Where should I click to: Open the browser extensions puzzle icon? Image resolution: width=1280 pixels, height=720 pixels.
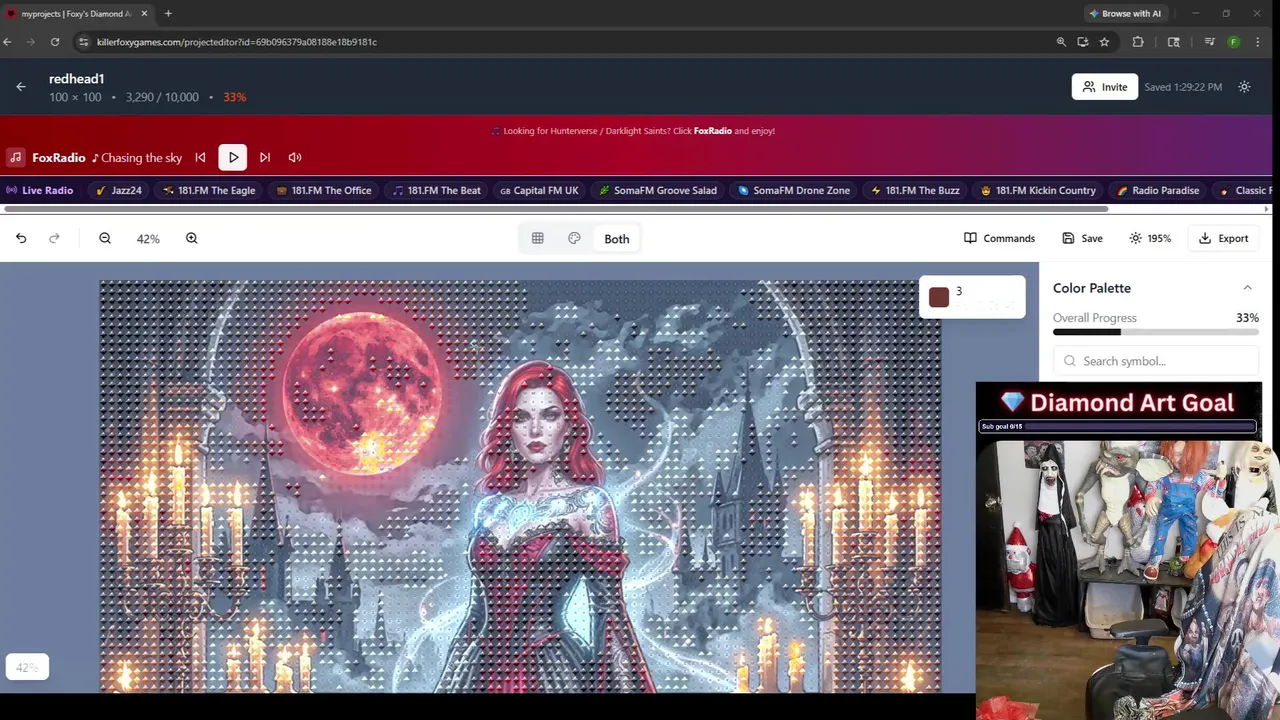[1138, 42]
